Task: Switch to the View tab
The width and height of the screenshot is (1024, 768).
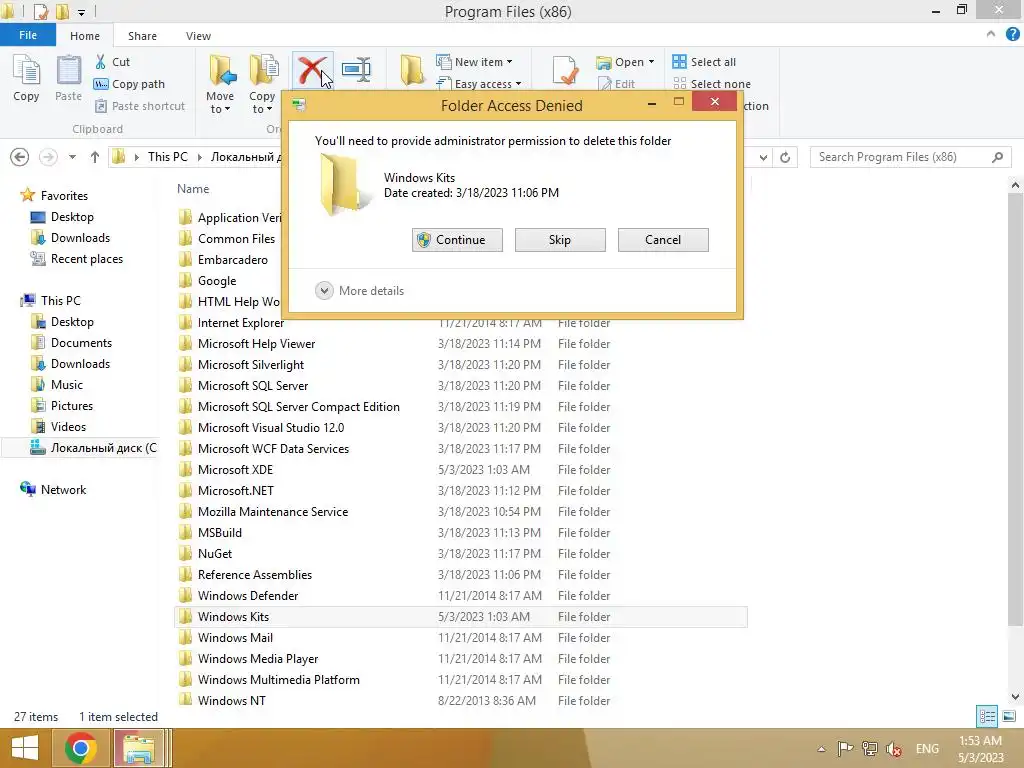Action: click(198, 36)
